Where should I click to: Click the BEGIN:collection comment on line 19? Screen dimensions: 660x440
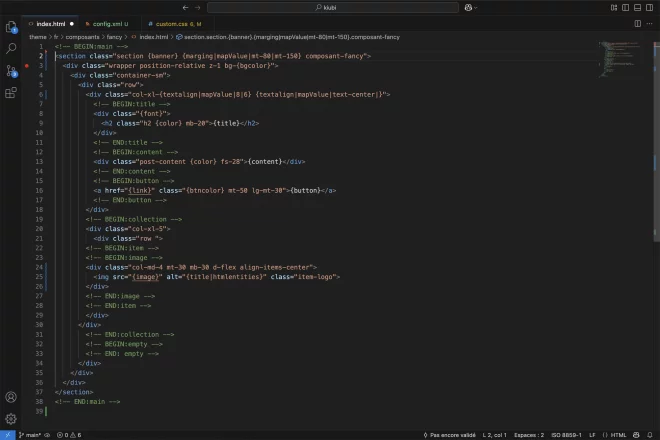pyautogui.click(x=134, y=219)
